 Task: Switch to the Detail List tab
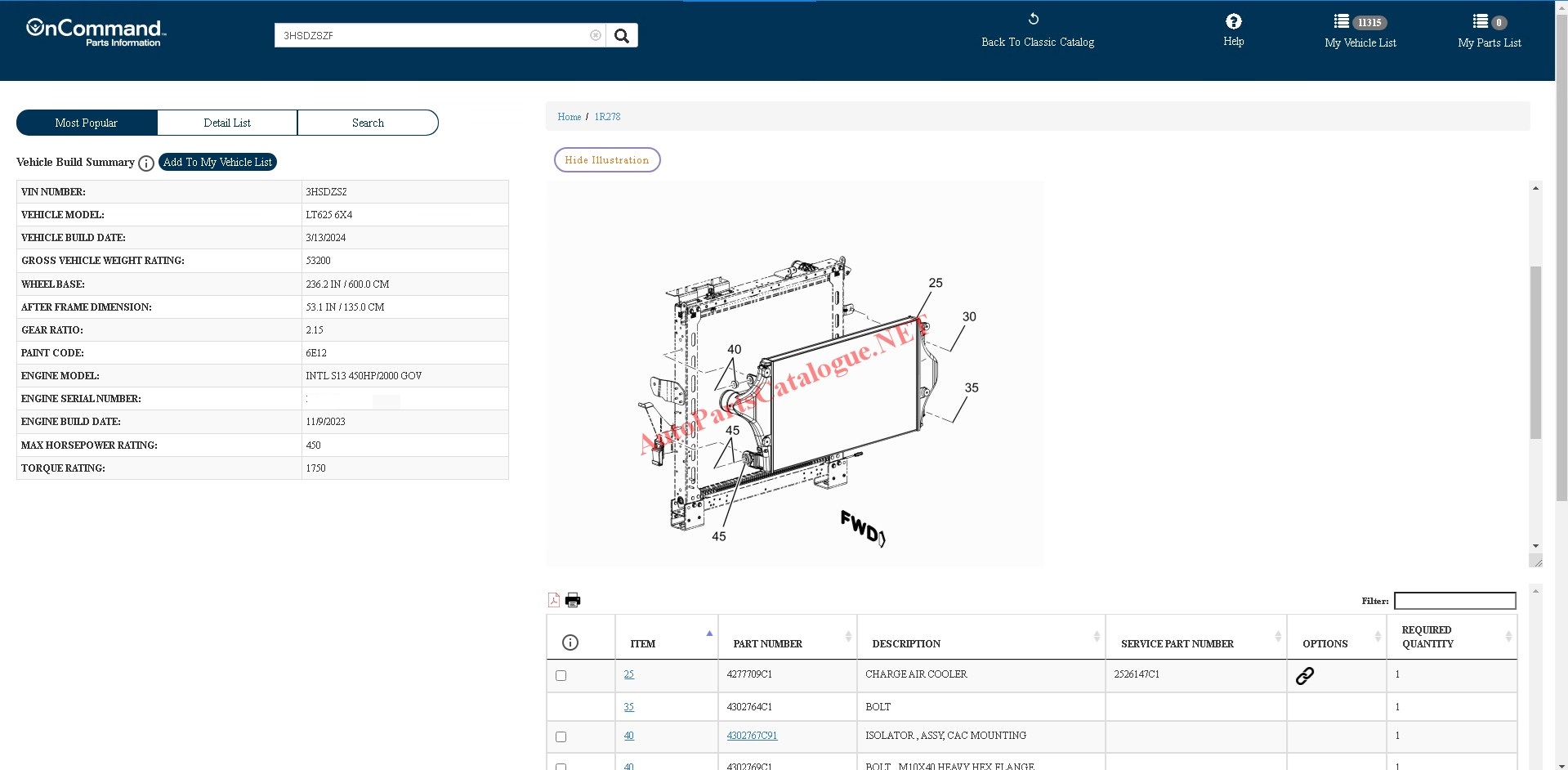pyautogui.click(x=227, y=123)
